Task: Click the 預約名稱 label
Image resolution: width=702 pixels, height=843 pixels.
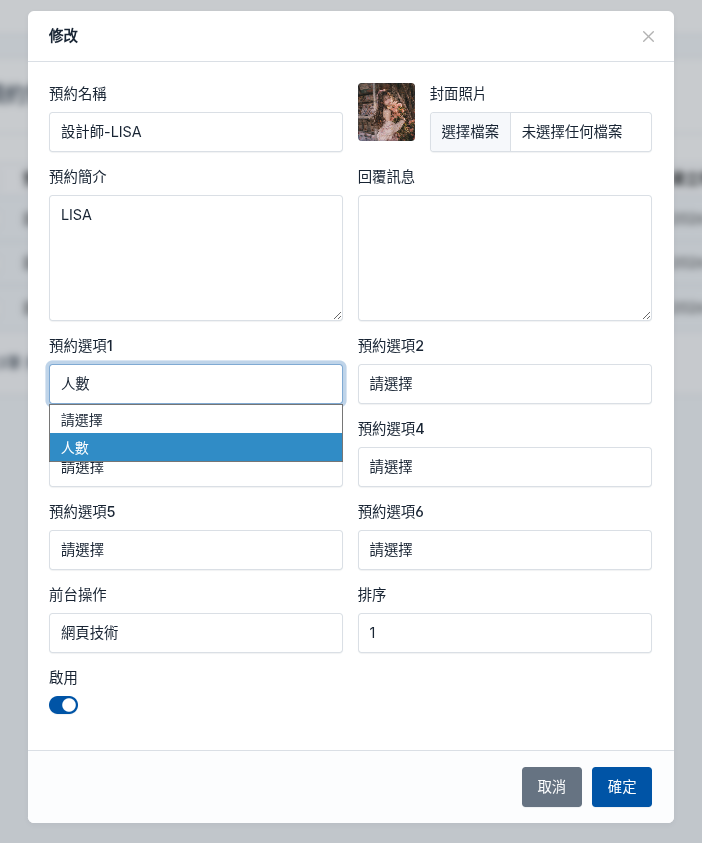Action: pyautogui.click(x=78, y=94)
